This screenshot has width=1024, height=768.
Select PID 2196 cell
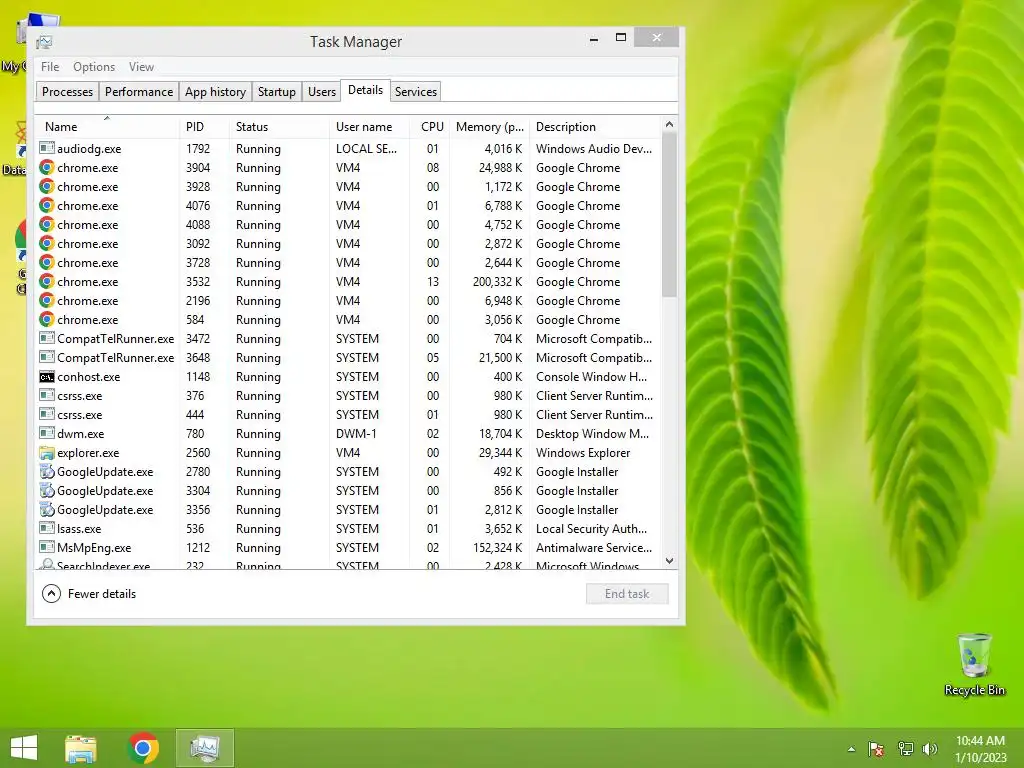198,300
